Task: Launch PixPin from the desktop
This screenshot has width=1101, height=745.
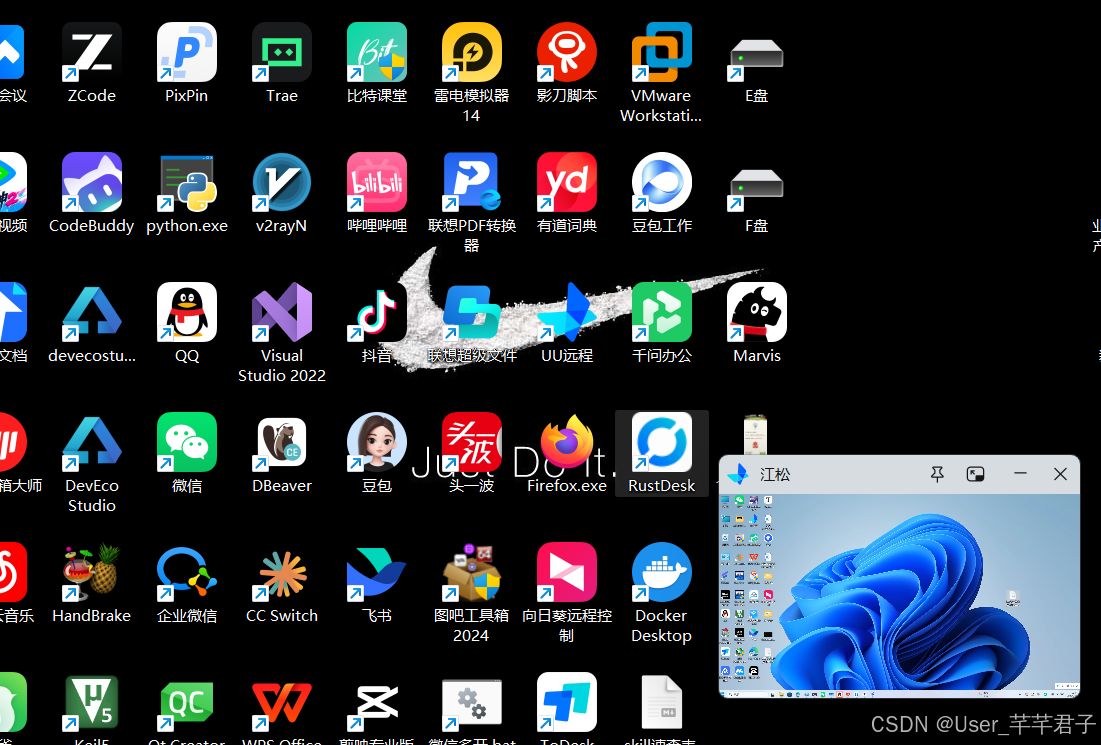Action: coord(187,52)
